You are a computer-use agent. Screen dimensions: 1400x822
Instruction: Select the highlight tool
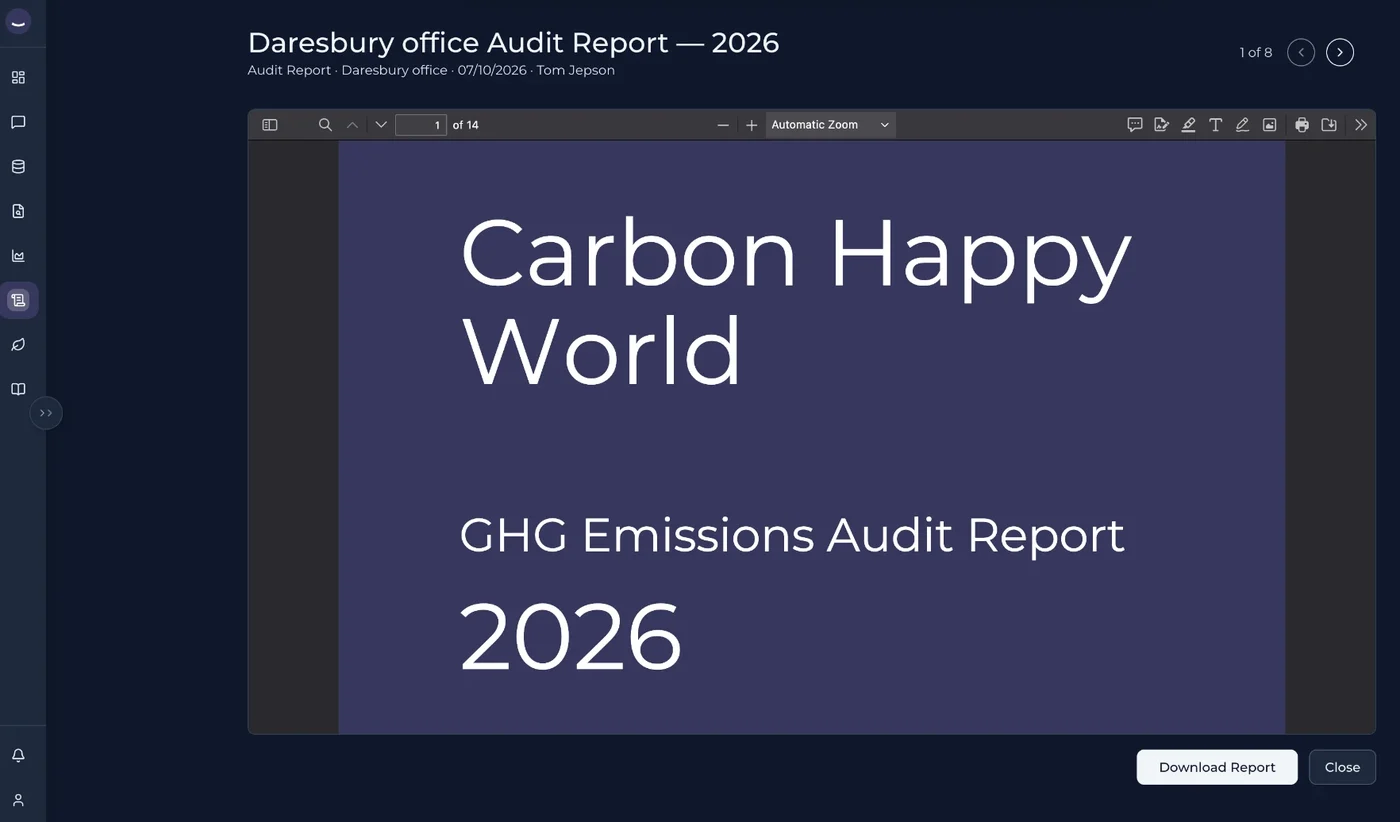(1188, 125)
